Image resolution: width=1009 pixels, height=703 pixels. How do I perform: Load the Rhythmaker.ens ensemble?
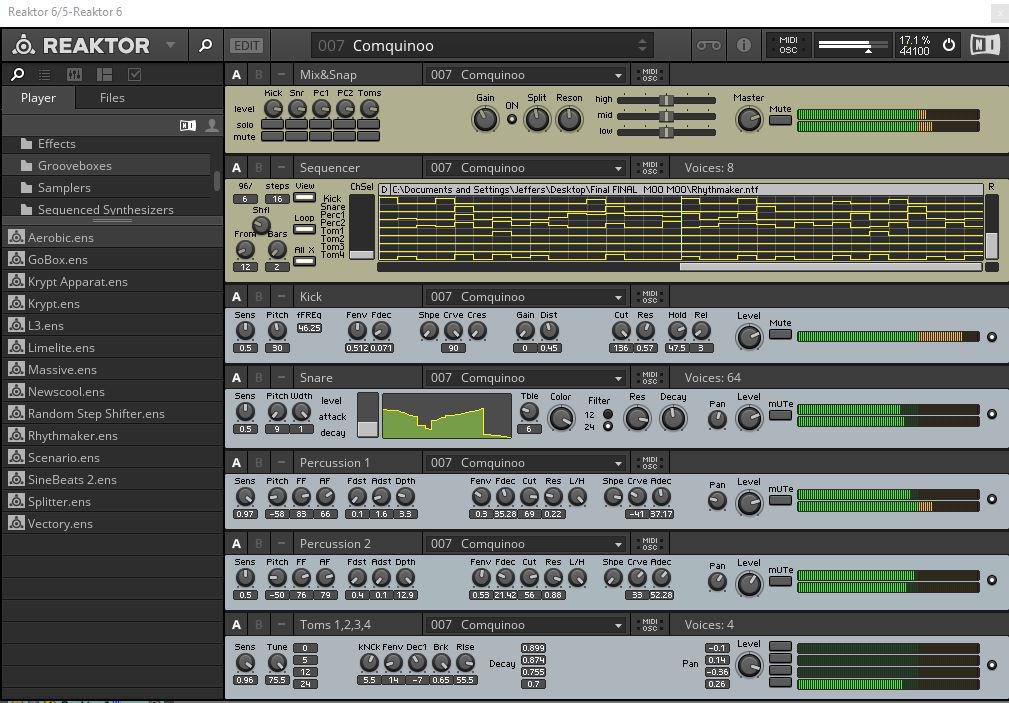point(112,435)
